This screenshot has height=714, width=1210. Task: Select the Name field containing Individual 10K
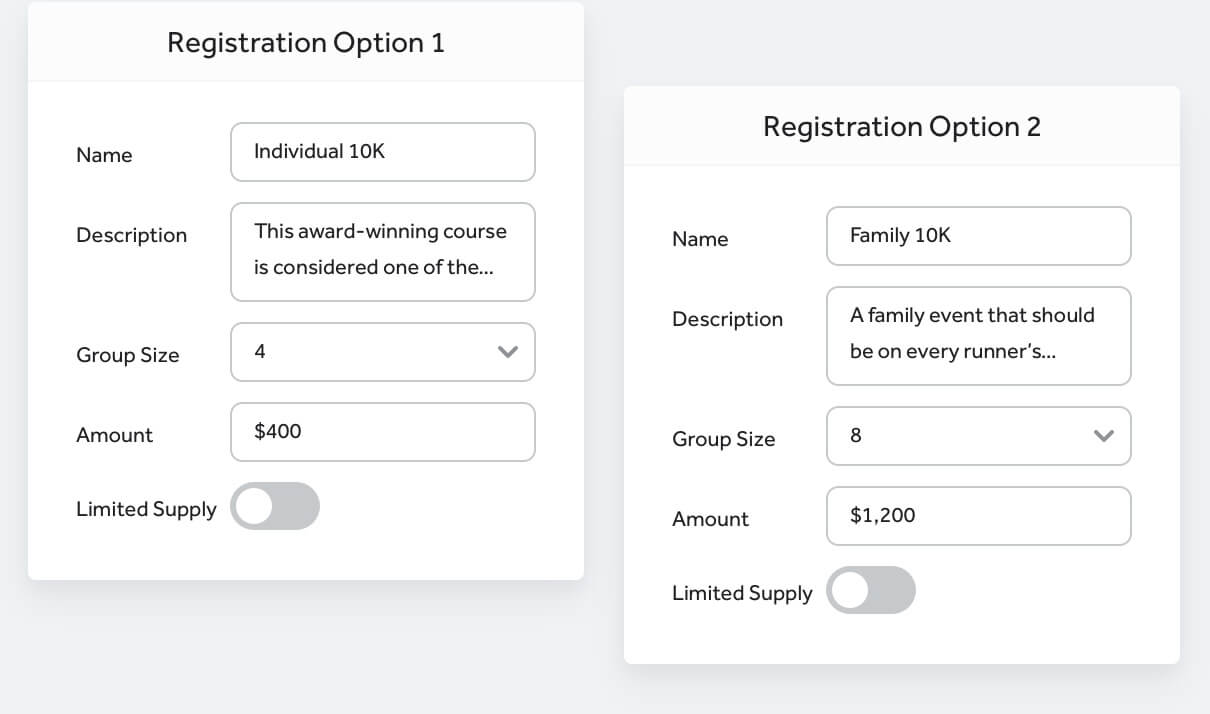pos(382,151)
